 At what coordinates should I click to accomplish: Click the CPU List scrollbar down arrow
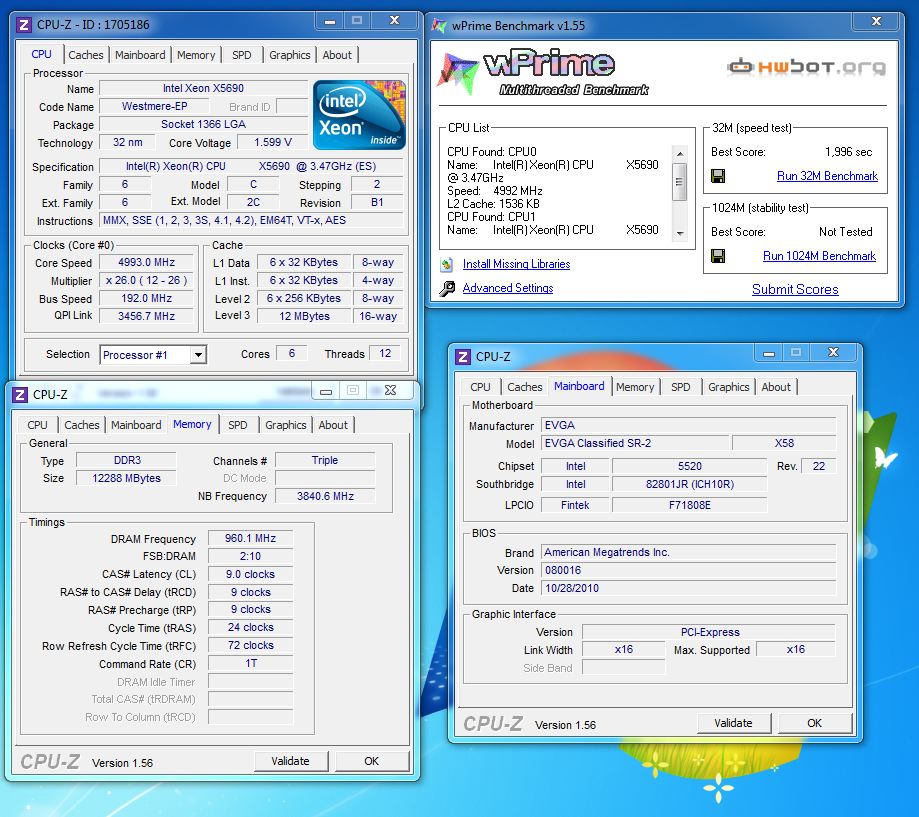tap(680, 233)
